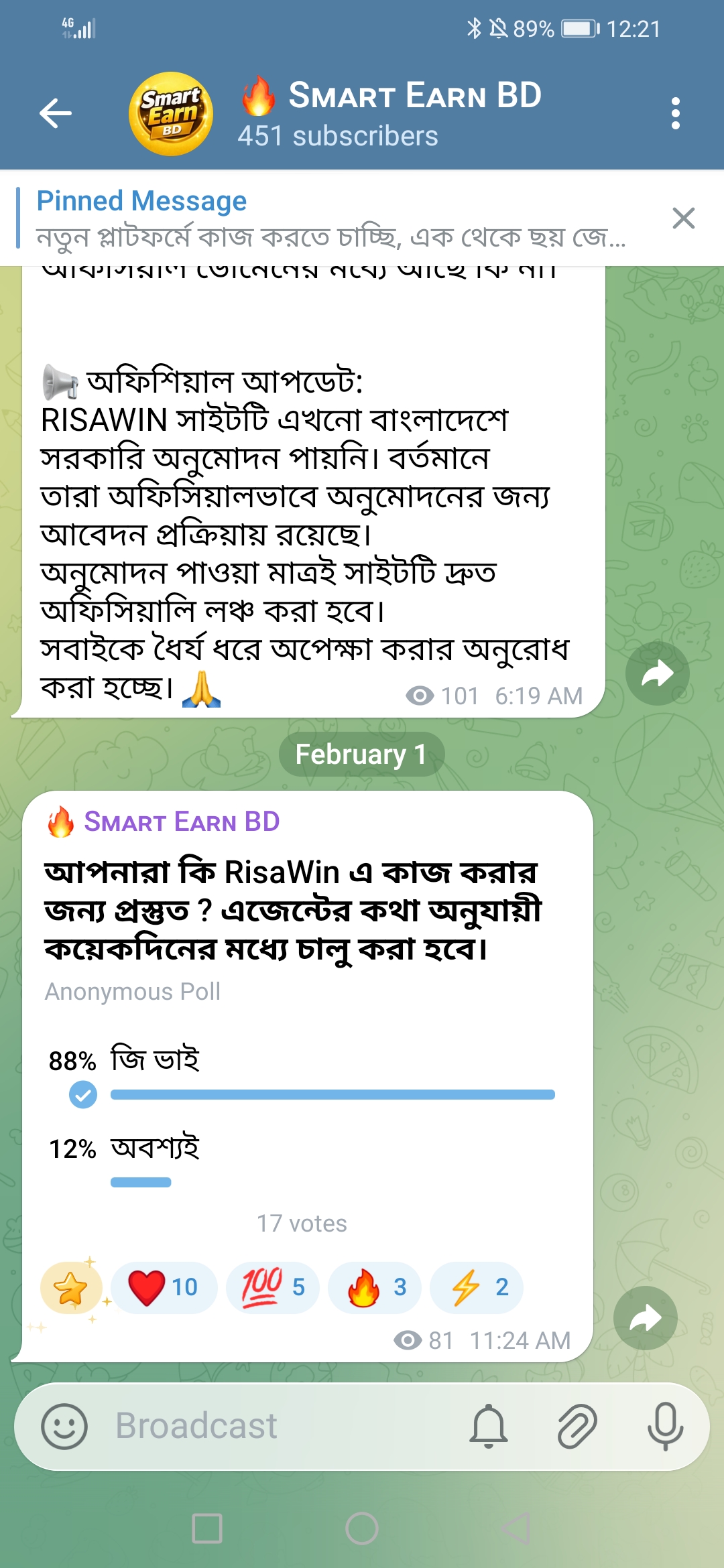Tap the microphone voice record icon

[665, 1427]
